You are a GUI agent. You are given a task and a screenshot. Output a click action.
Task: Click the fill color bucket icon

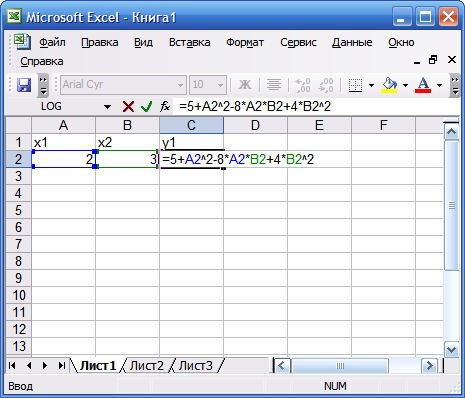pyautogui.click(x=389, y=85)
